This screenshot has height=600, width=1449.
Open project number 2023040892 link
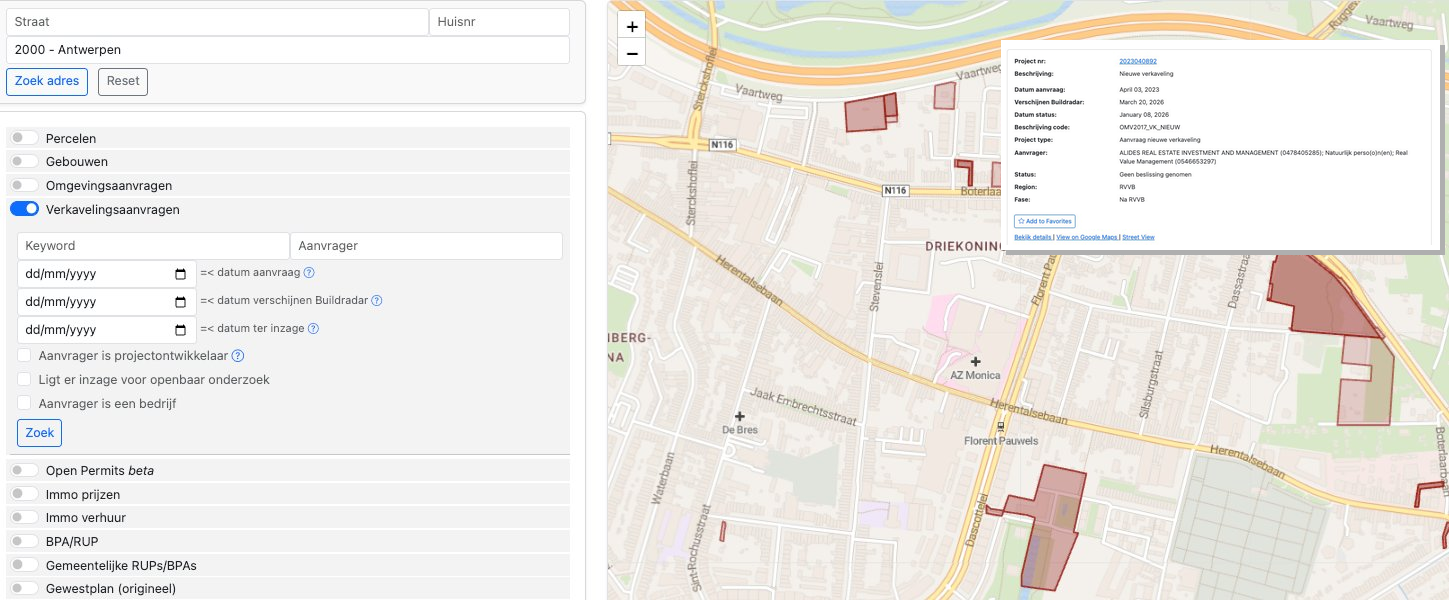(x=1137, y=61)
